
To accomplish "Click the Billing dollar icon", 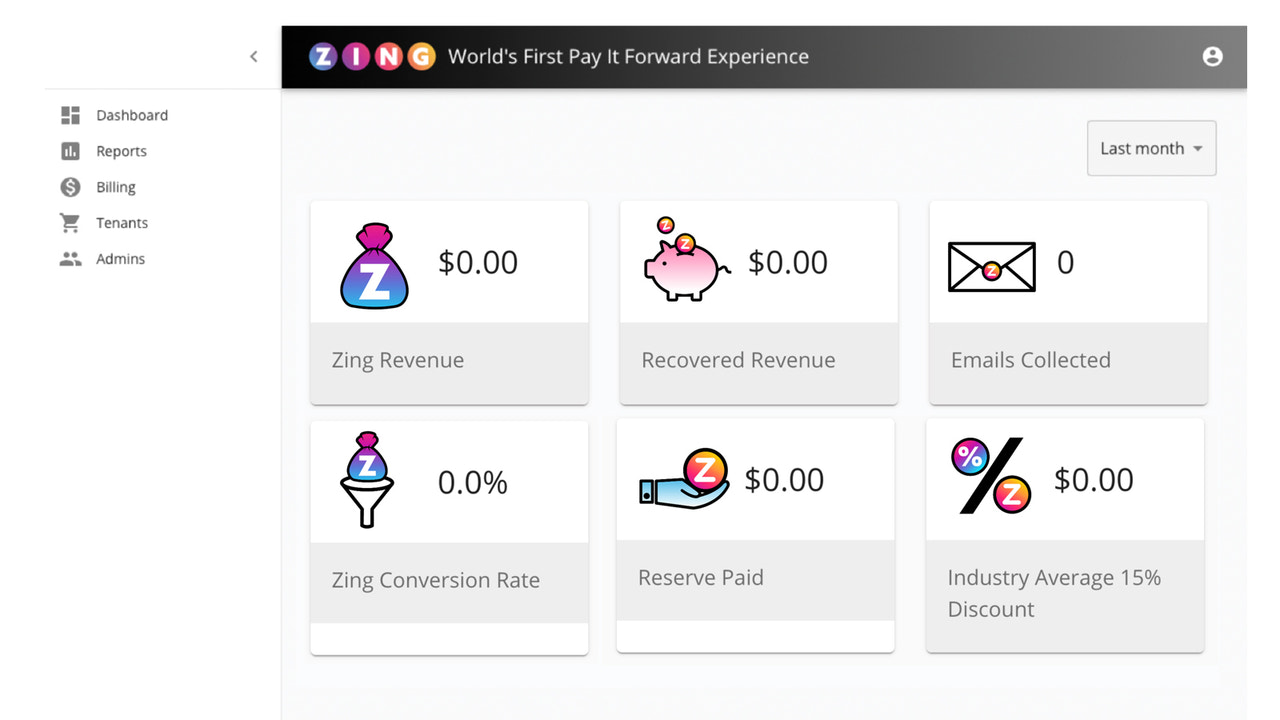I will [x=68, y=187].
